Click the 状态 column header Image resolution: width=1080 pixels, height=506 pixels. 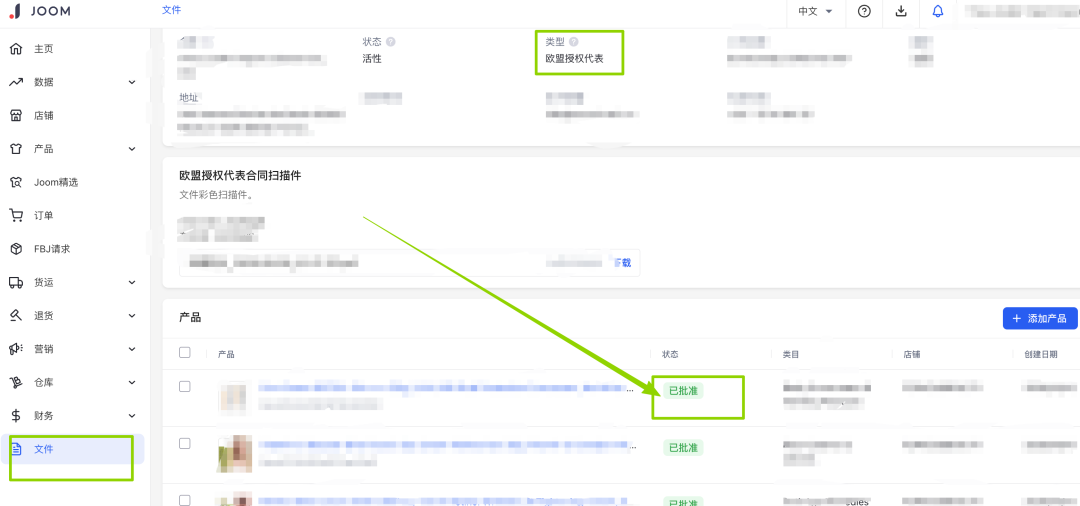click(670, 354)
